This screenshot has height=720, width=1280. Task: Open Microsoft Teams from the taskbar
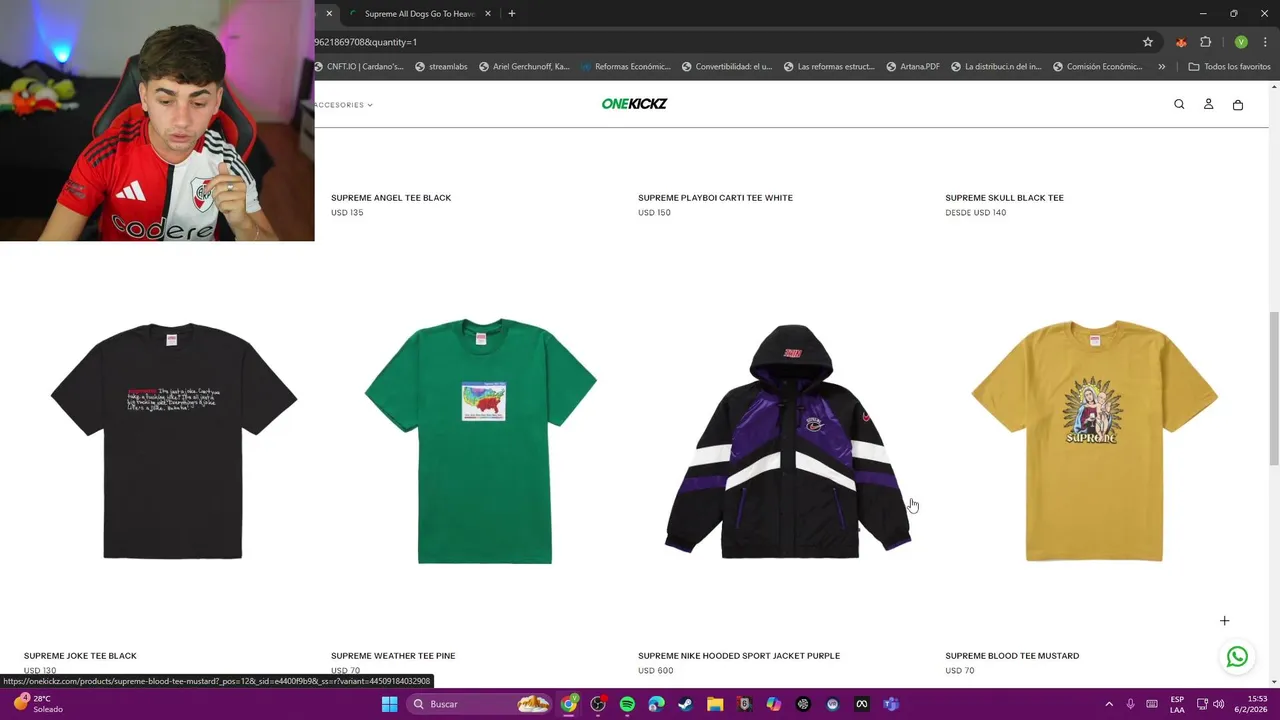[890, 704]
